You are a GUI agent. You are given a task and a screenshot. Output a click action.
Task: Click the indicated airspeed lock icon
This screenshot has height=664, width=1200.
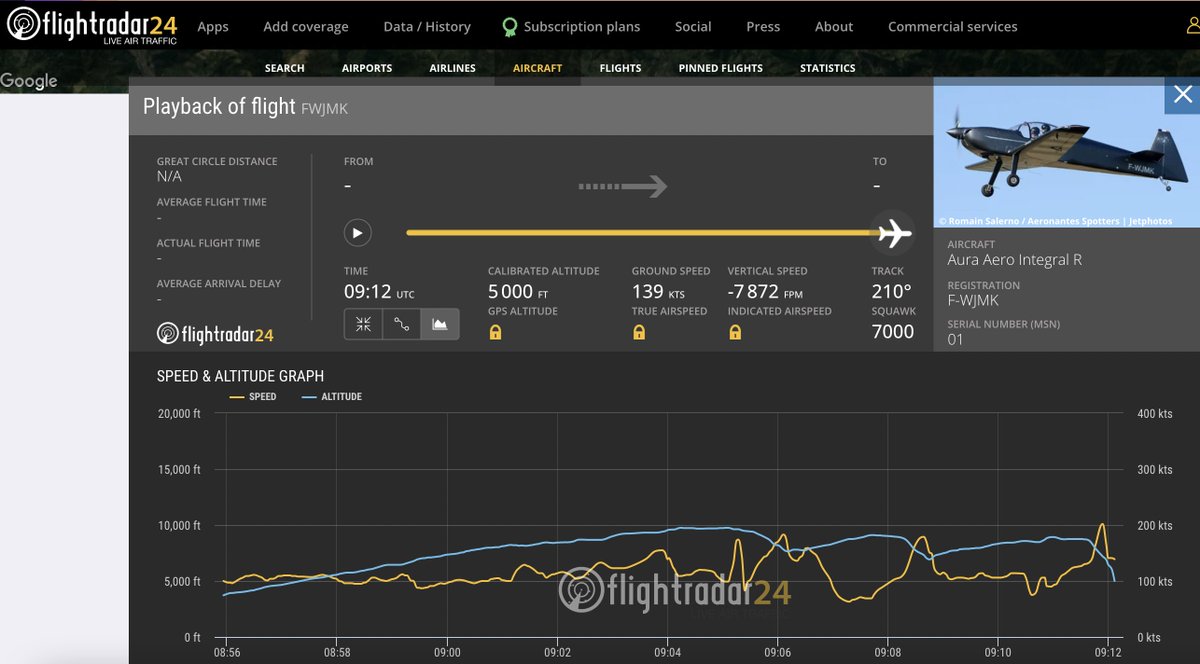click(735, 332)
